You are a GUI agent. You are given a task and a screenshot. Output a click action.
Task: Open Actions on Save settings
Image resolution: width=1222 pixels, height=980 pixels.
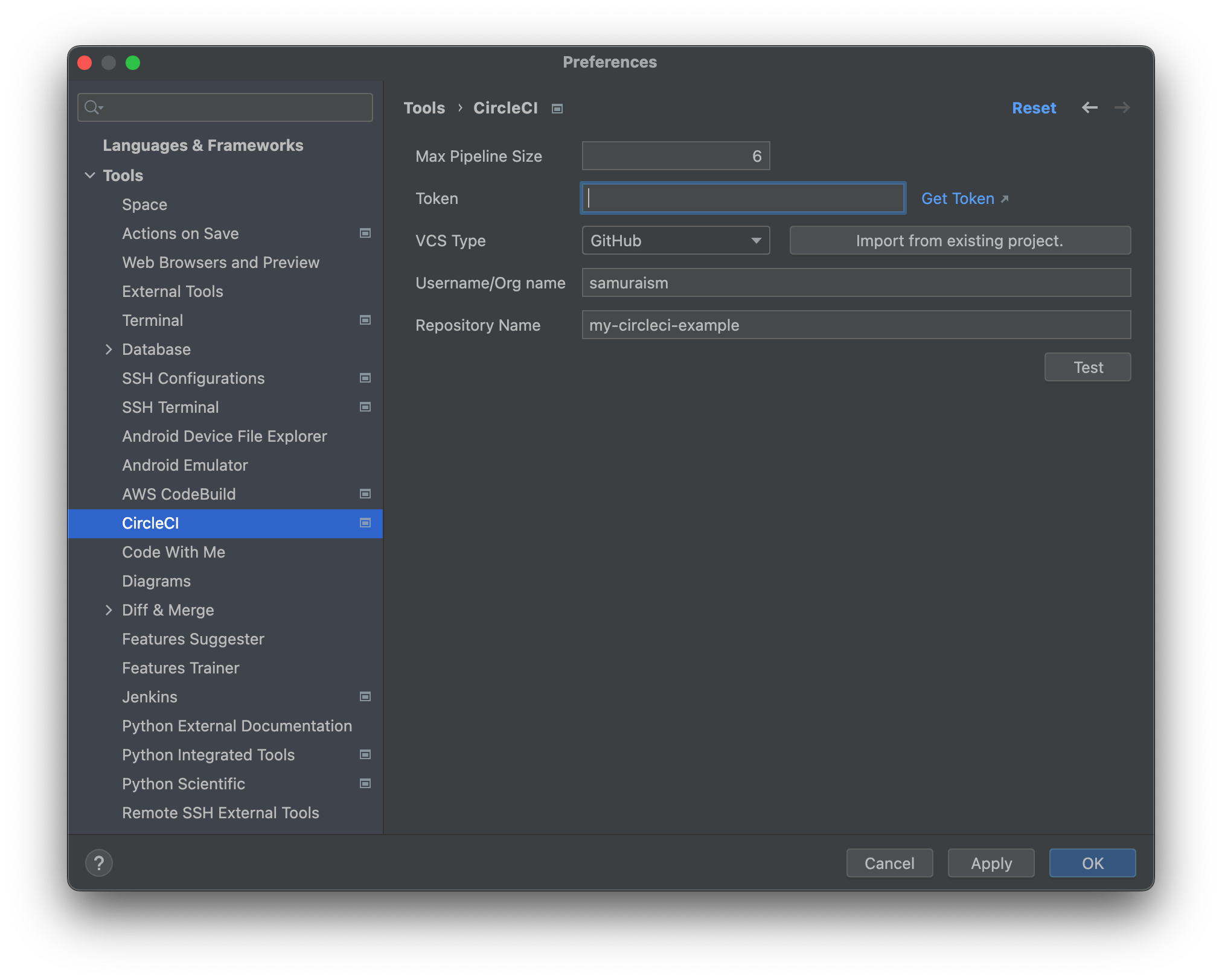(181, 234)
